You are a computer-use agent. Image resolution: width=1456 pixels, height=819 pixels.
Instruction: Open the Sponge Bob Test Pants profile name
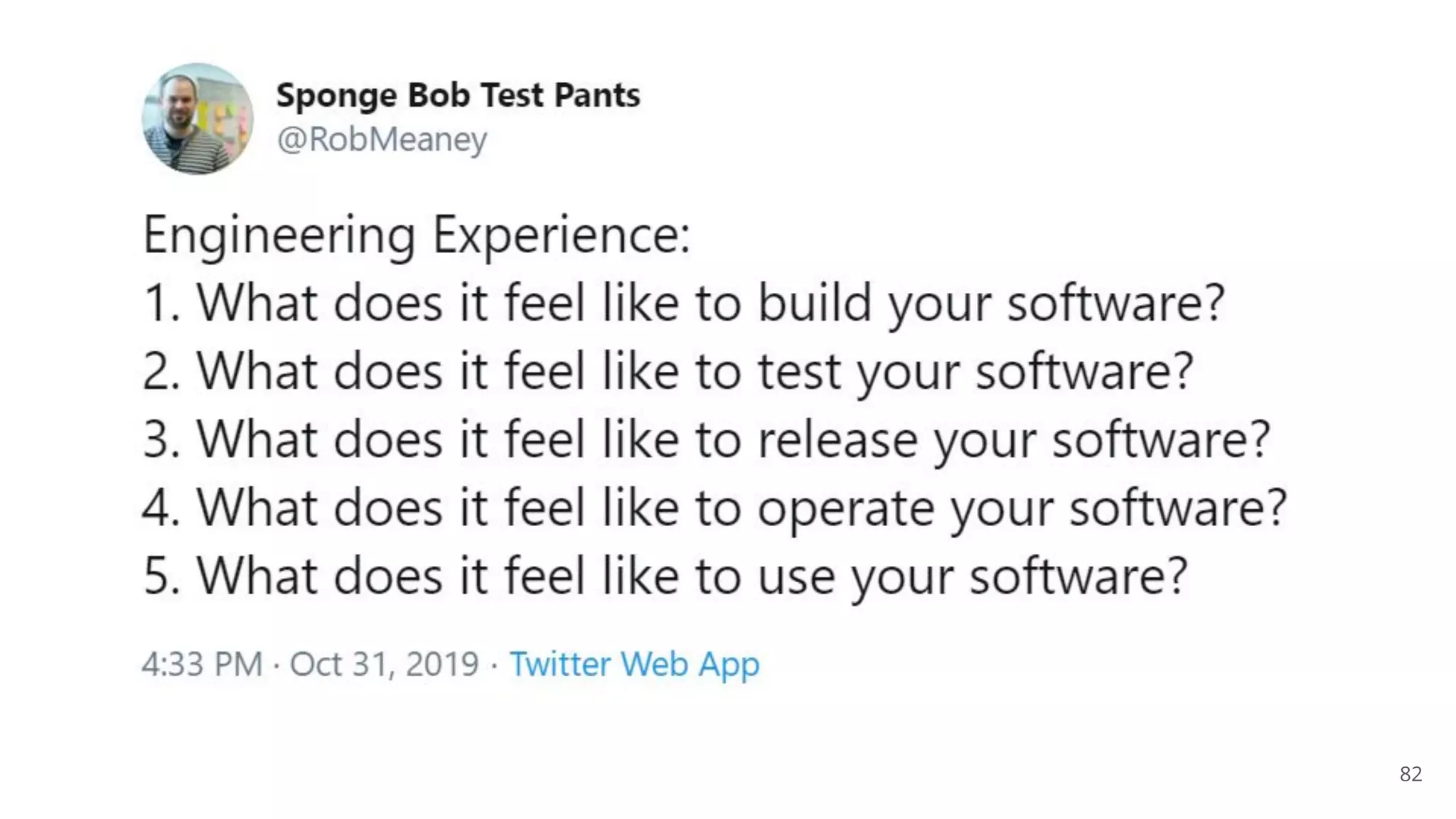[458, 95]
